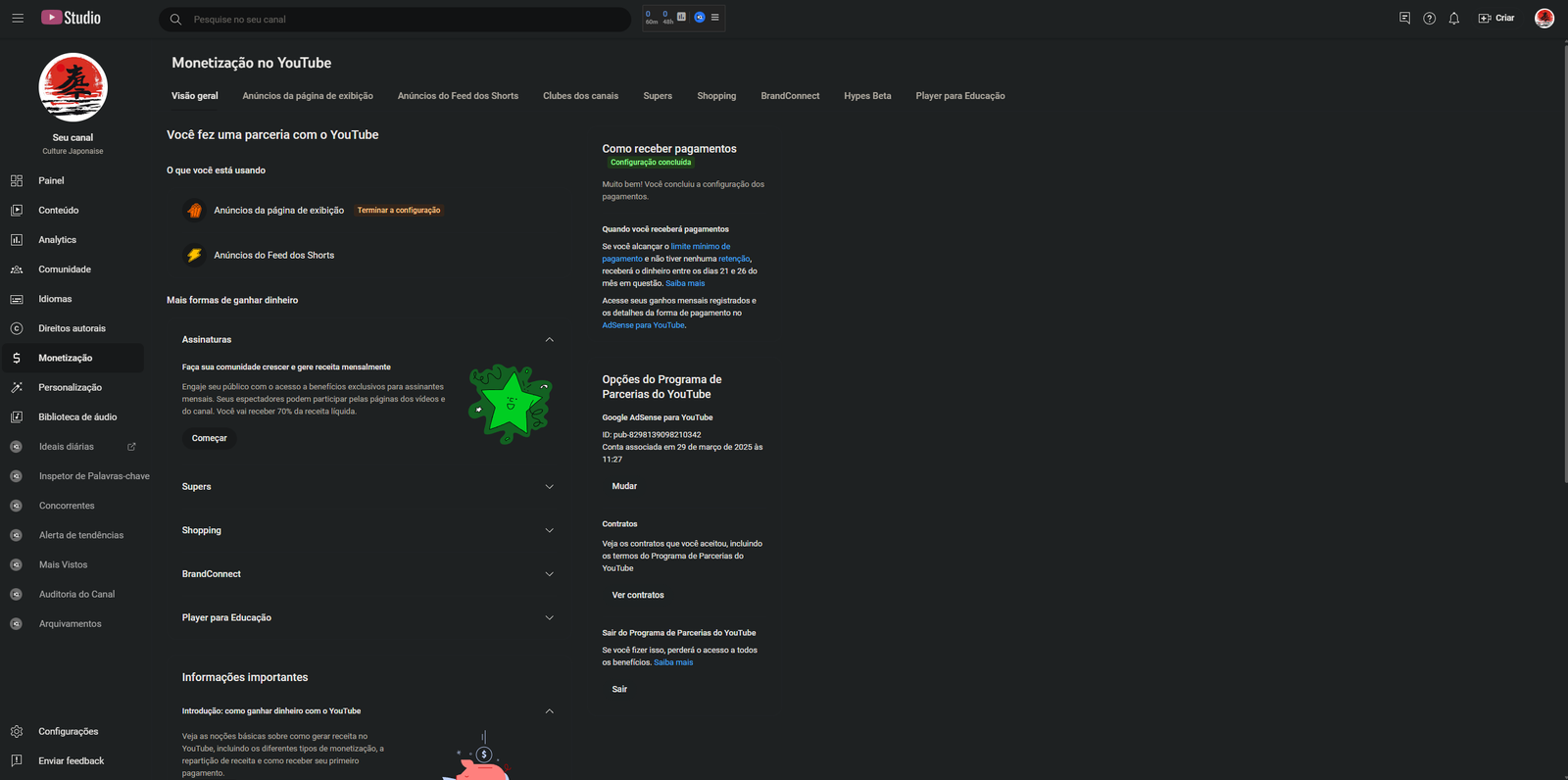1568x780 pixels.
Task: Focus the Pesquise no seu canal field
Action: click(x=395, y=19)
